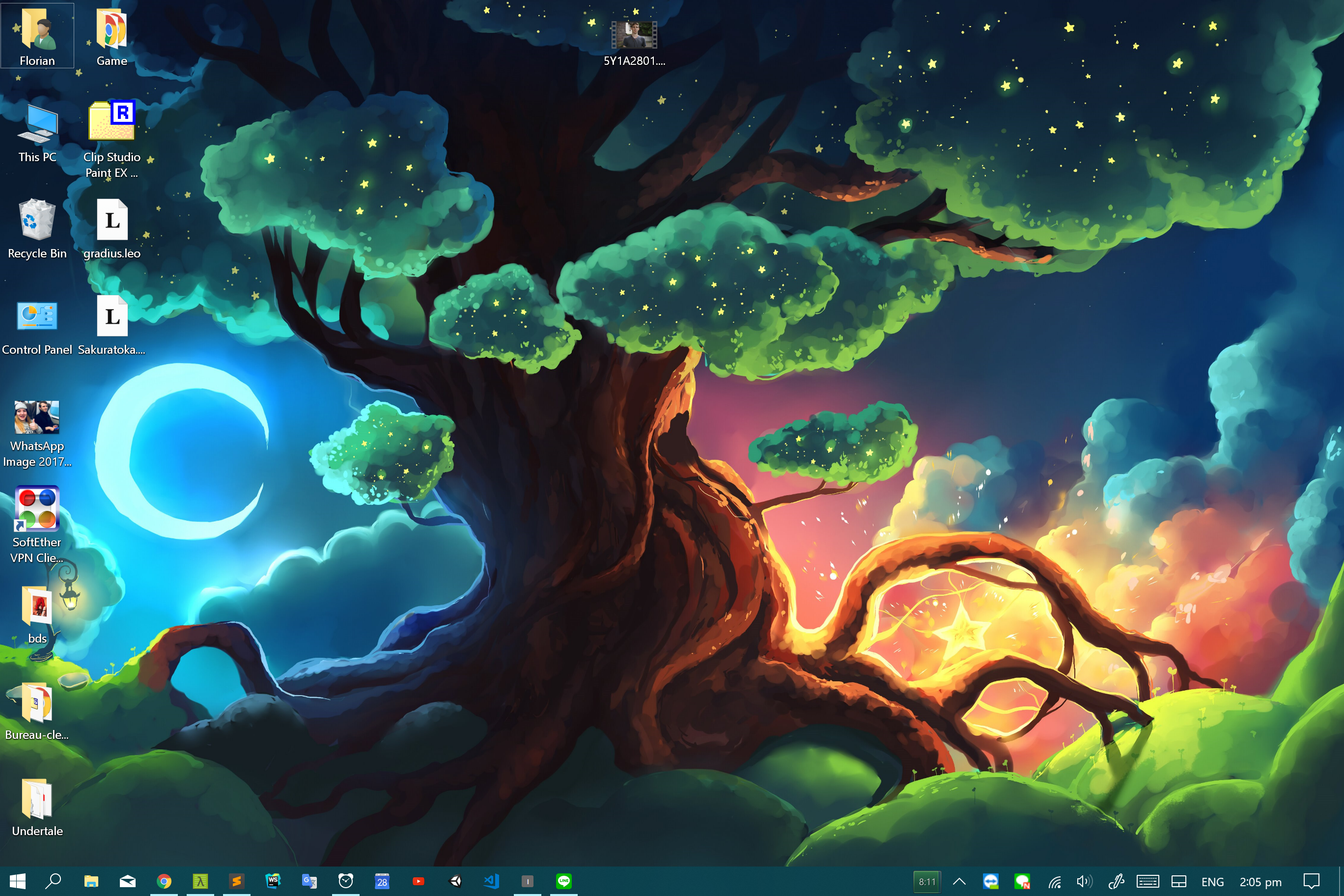
Task: Open the volume speaker control
Action: [x=1084, y=881]
